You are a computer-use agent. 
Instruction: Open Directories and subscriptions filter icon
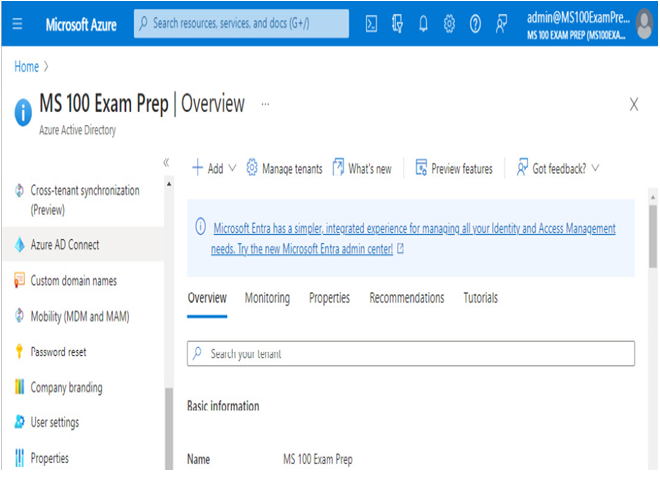coord(397,24)
